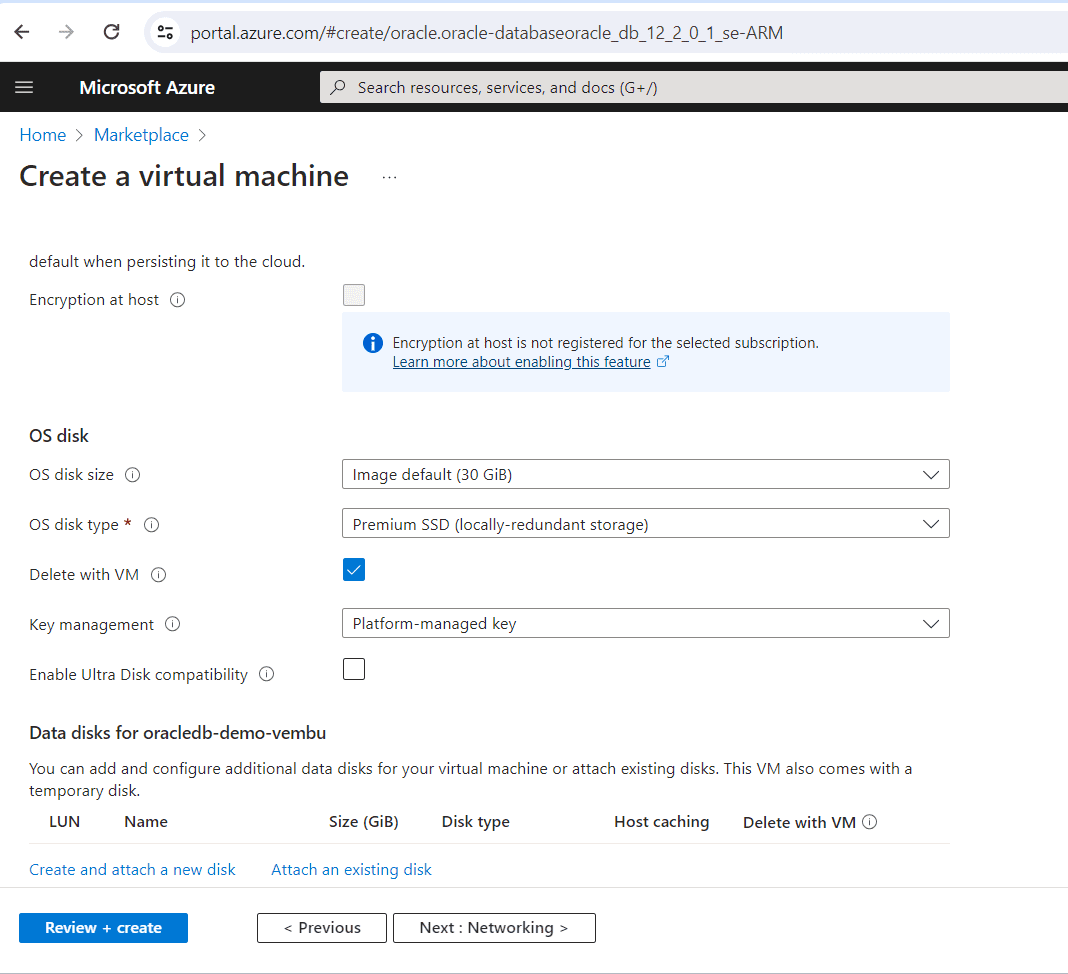
Task: Click the Previous button
Action: coord(321,928)
